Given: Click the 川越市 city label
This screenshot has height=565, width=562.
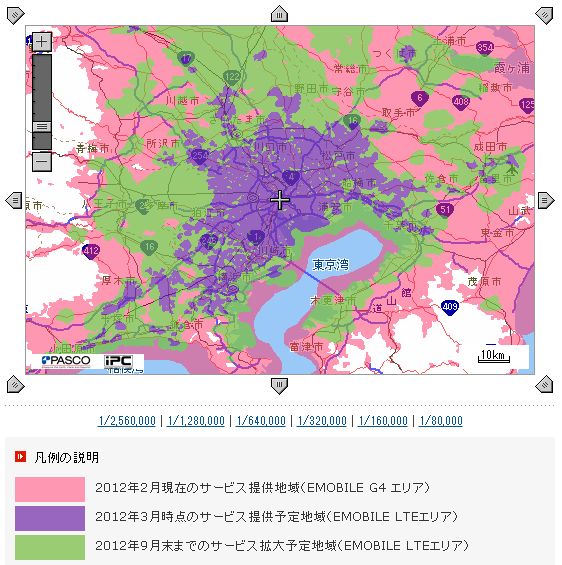Looking at the screenshot, I should [182, 101].
